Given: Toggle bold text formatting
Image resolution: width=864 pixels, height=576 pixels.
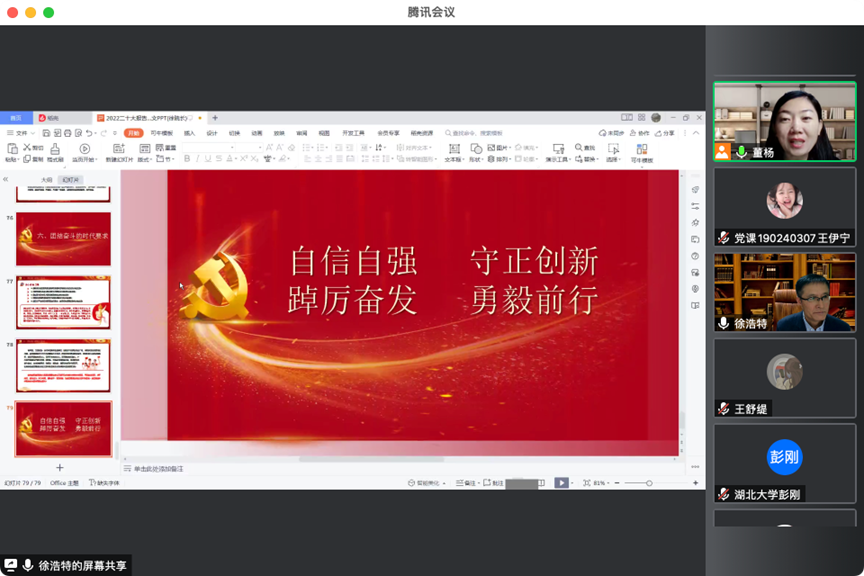Looking at the screenshot, I should 187,159.
